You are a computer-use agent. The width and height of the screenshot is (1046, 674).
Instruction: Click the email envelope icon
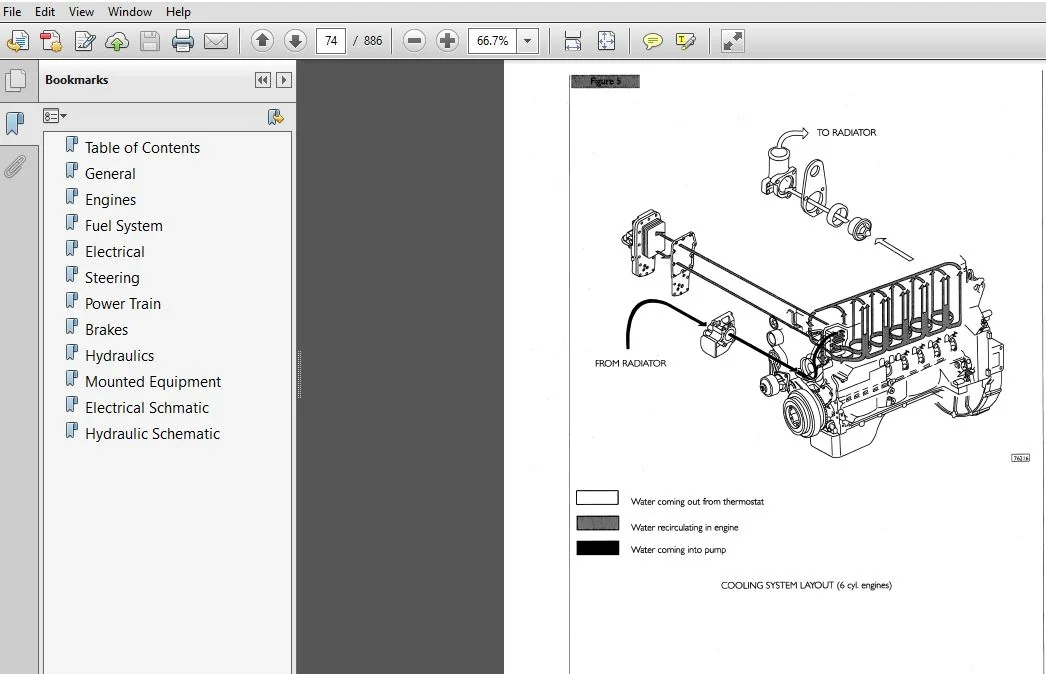(x=215, y=41)
